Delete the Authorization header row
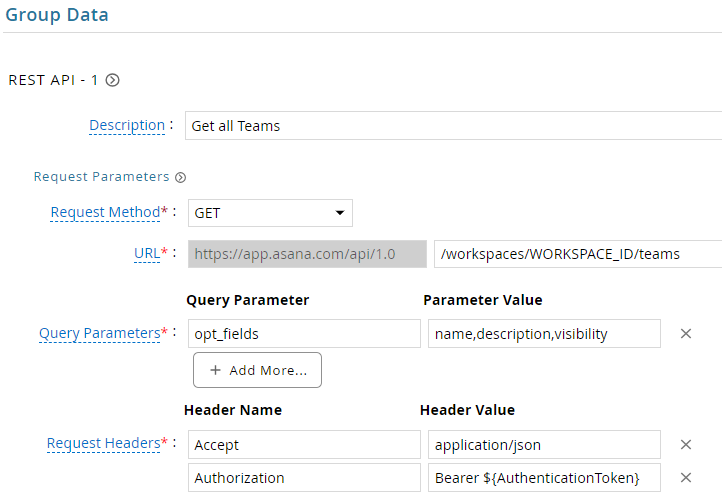 tap(686, 478)
